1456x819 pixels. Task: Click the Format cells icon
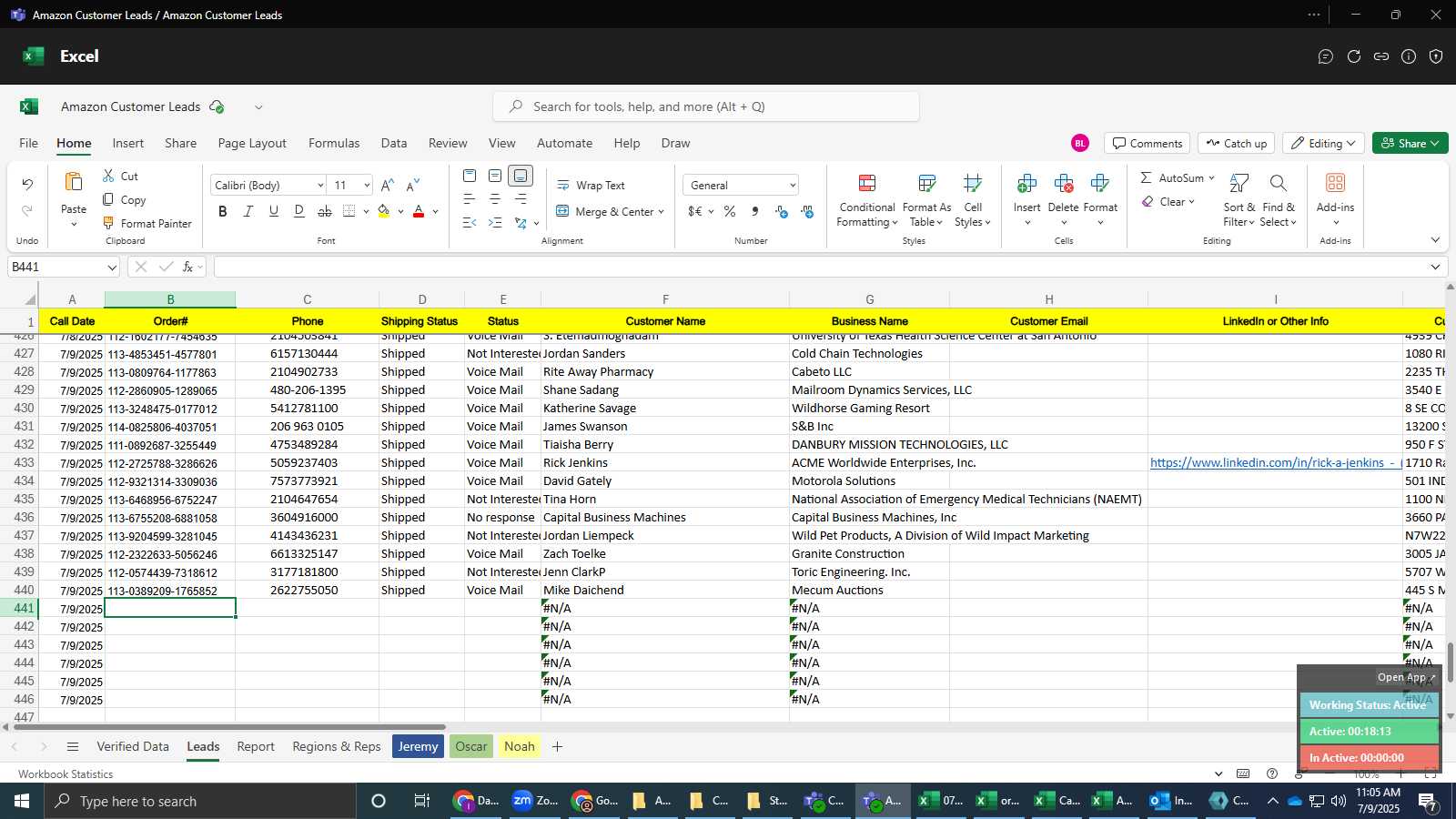pyautogui.click(x=1099, y=184)
